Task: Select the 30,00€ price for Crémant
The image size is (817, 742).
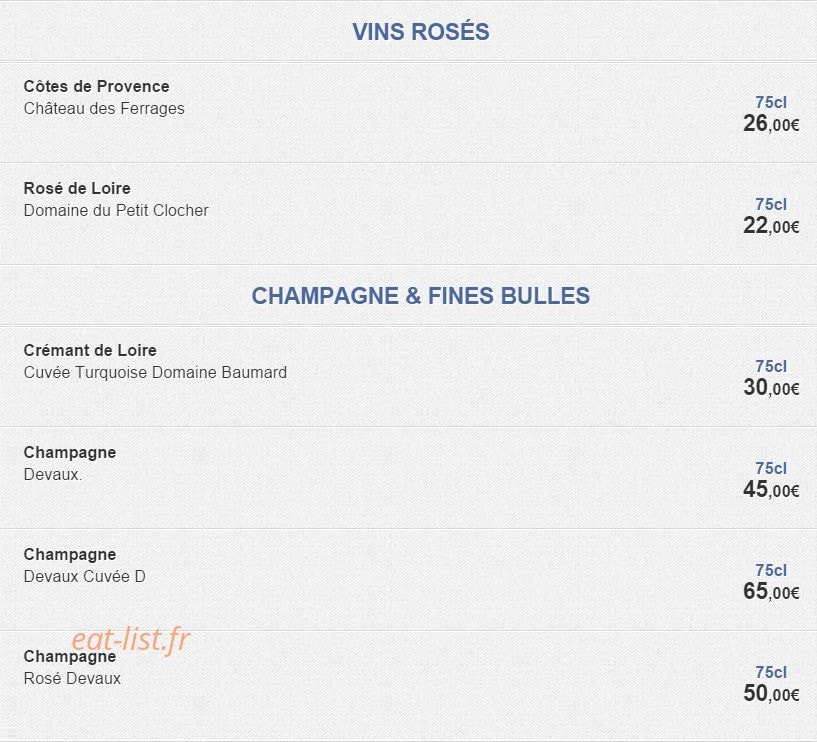Action: 771,388
